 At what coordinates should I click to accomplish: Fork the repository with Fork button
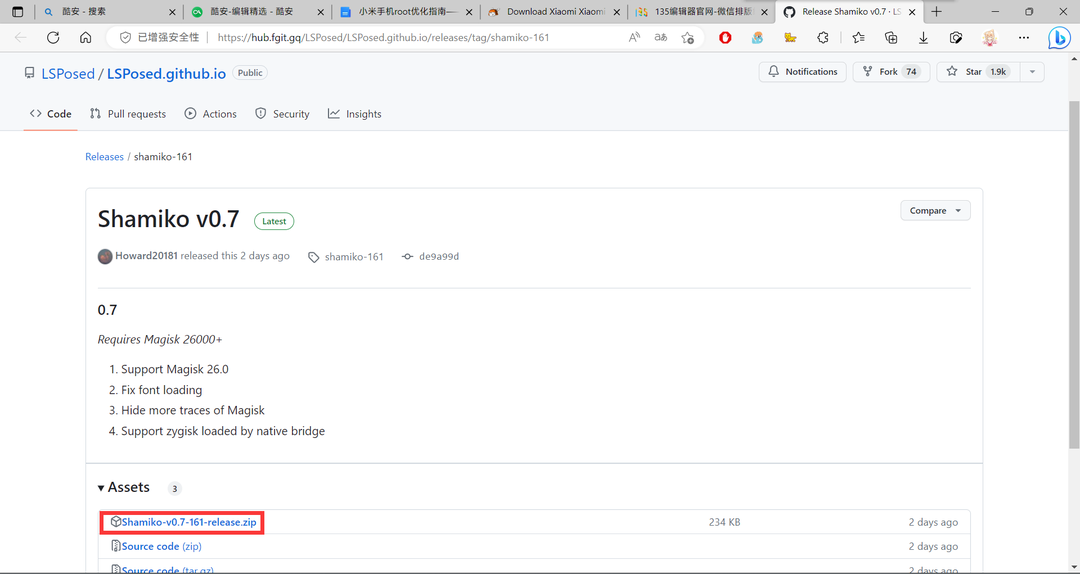point(891,72)
